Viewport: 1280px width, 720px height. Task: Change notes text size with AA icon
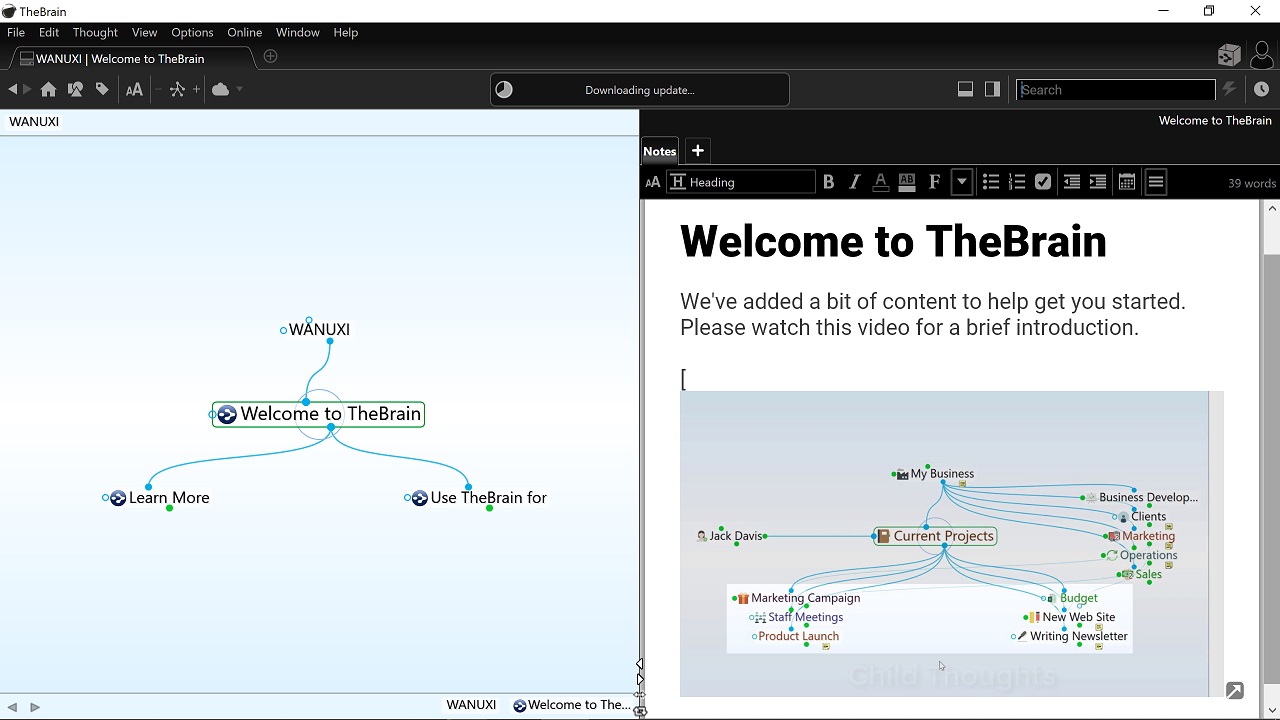pos(653,182)
